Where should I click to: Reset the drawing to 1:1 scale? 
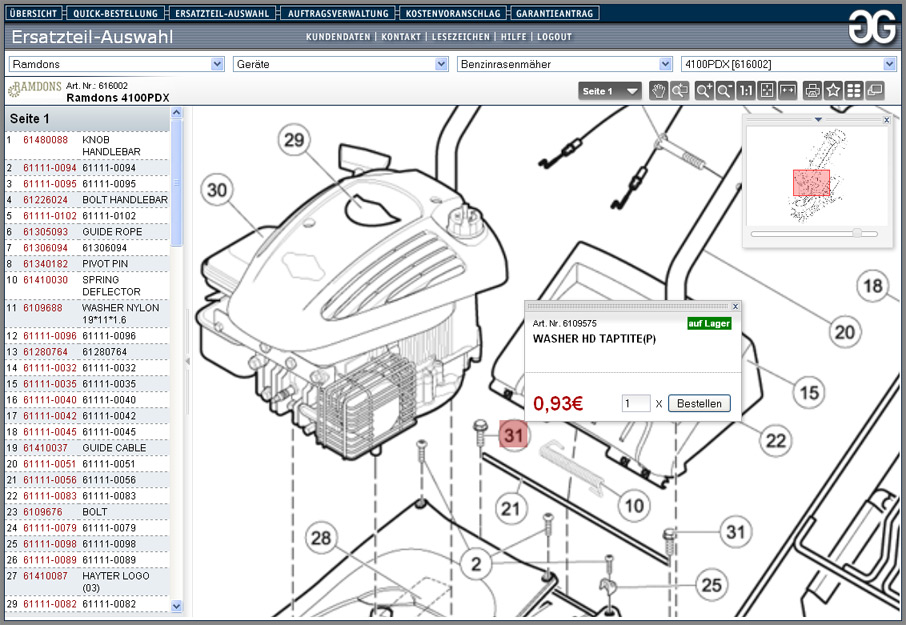(x=746, y=91)
